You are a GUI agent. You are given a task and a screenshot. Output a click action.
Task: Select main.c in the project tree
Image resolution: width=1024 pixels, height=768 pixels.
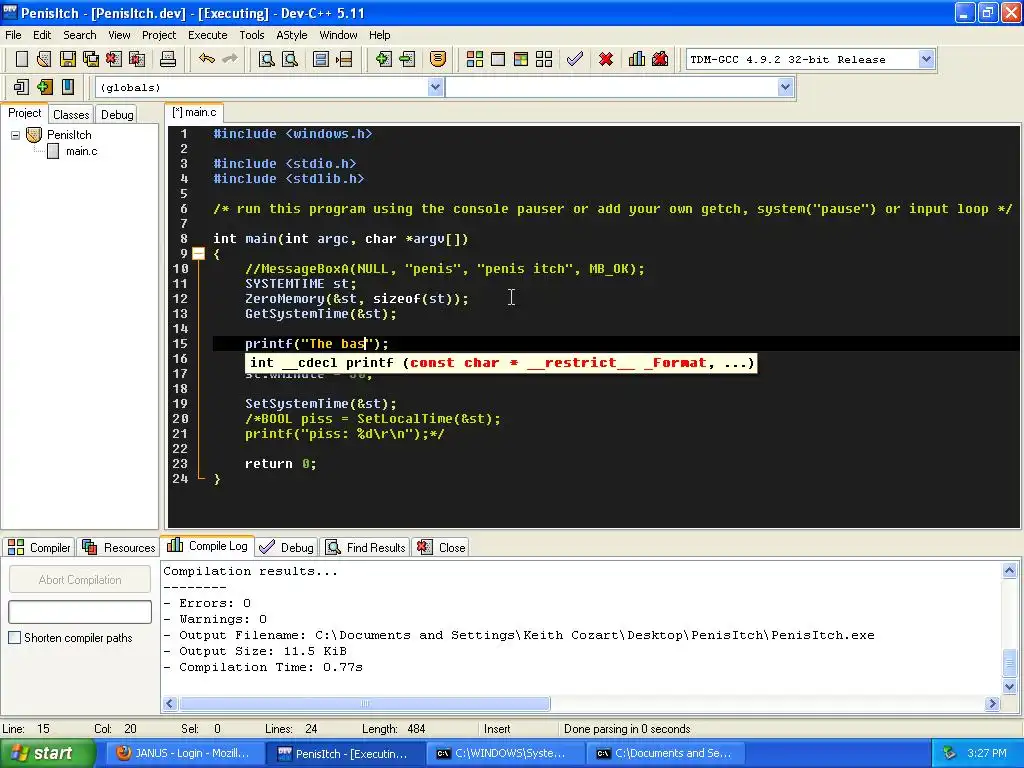click(x=82, y=152)
